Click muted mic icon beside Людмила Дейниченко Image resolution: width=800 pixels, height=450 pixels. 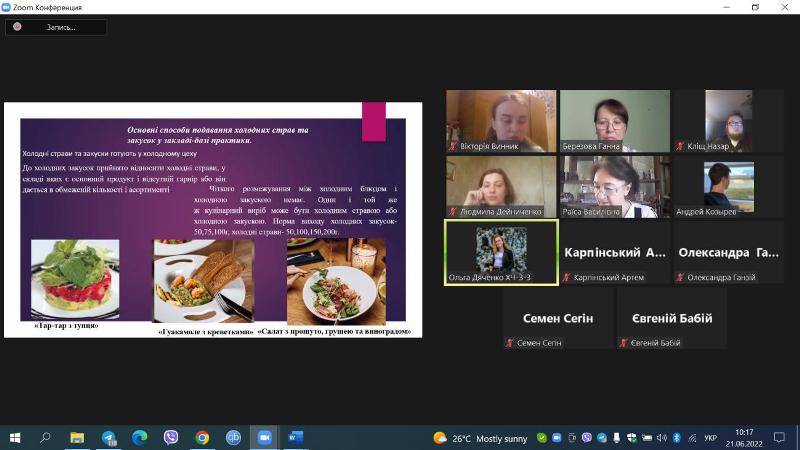[453, 212]
